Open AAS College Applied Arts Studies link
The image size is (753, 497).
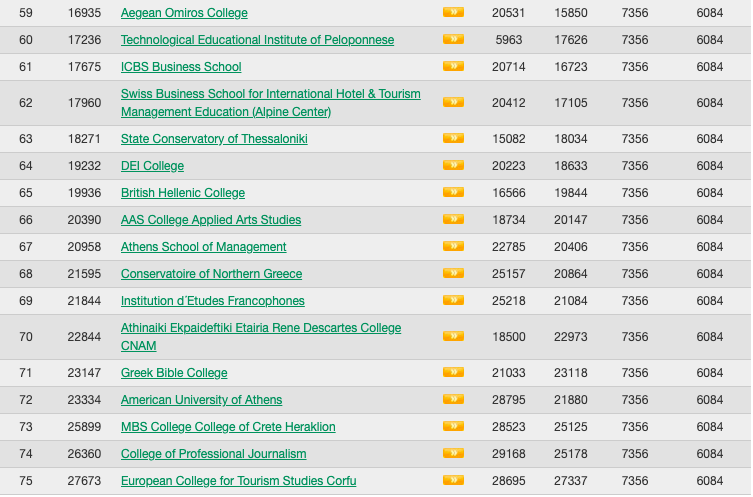point(211,219)
